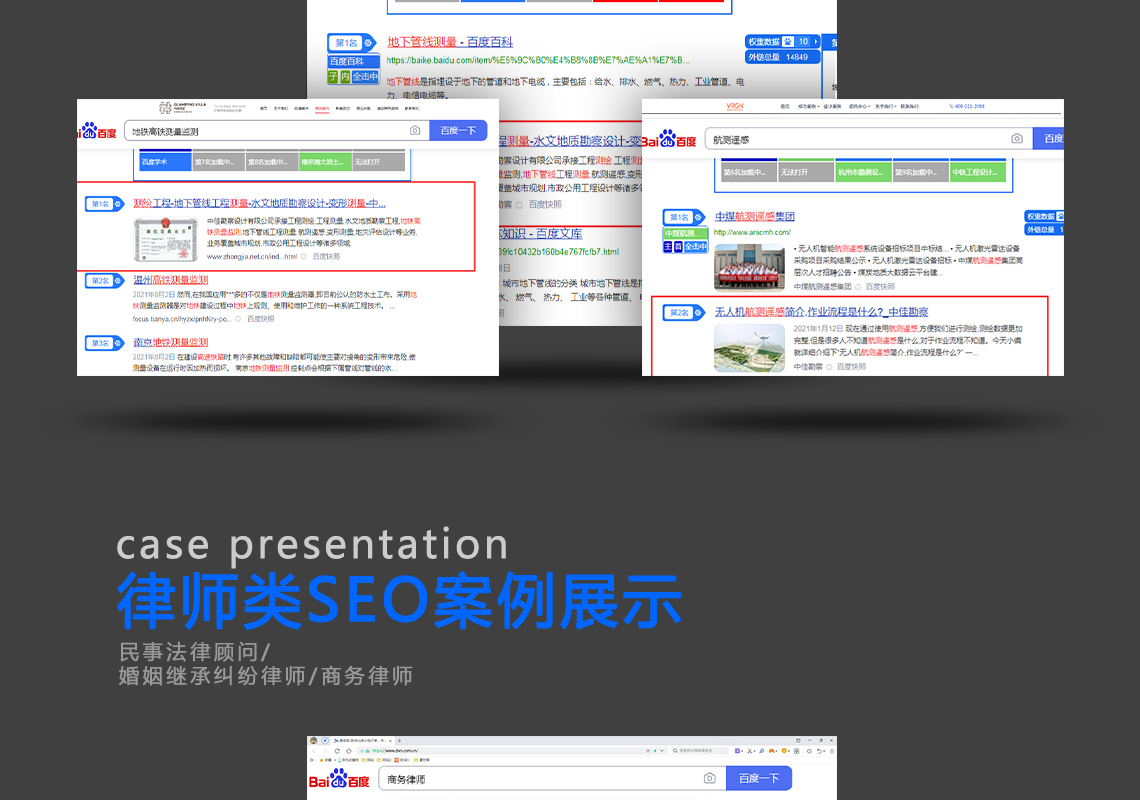Click the Baidu logo beside 航测遥感 search
Image resolution: width=1140 pixels, height=800 pixels.
670,140
